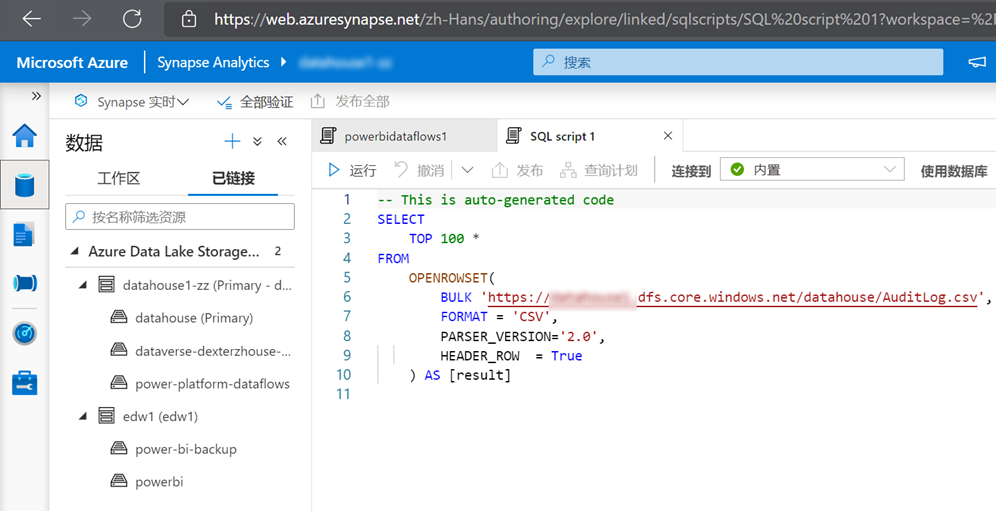
Task: Click the [result] alias text
Action: (x=480, y=375)
